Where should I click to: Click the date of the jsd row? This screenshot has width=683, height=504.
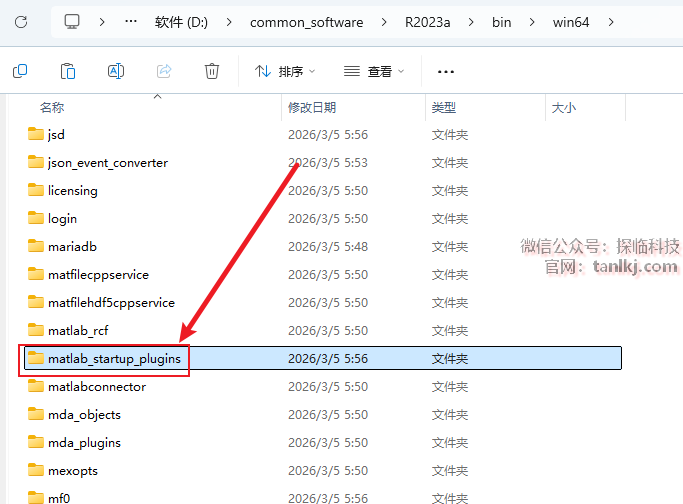[328, 135]
